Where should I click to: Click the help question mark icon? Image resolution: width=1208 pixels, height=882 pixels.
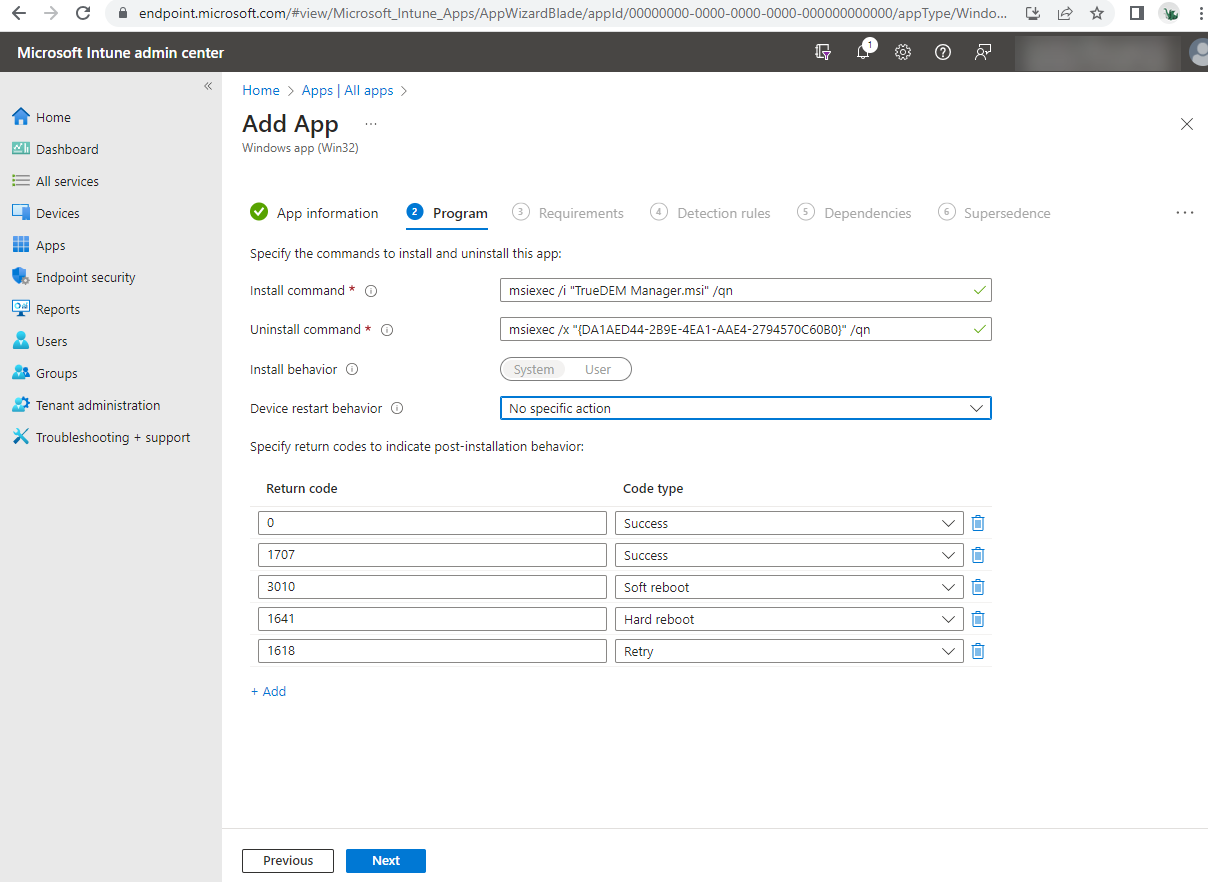(x=942, y=53)
